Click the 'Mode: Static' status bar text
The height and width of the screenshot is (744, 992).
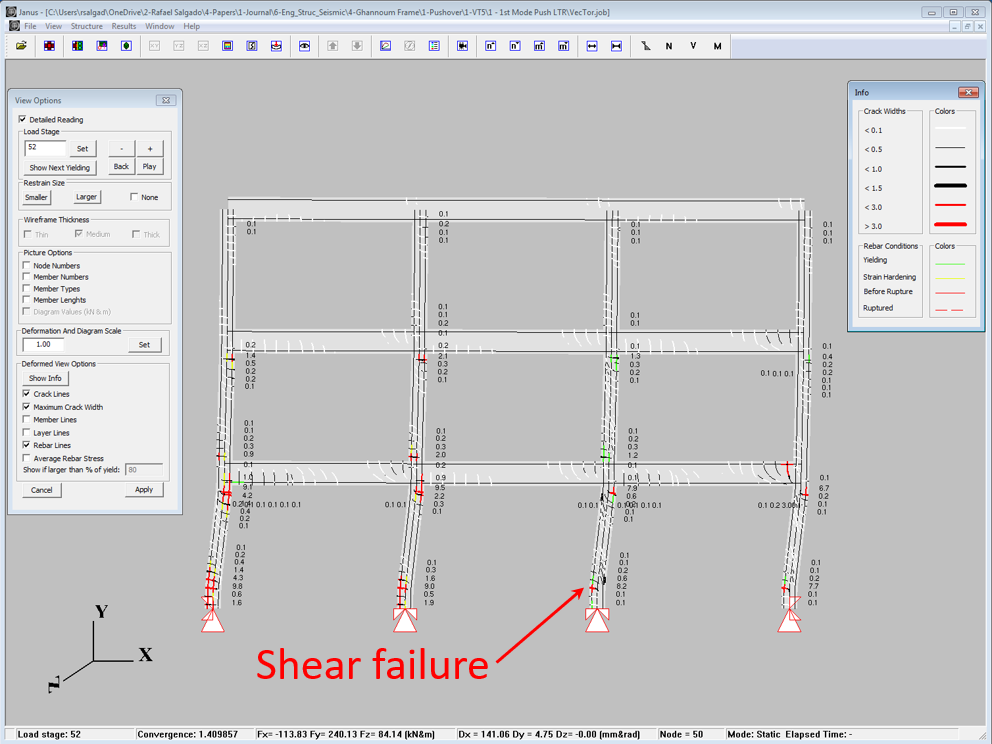pos(753,735)
